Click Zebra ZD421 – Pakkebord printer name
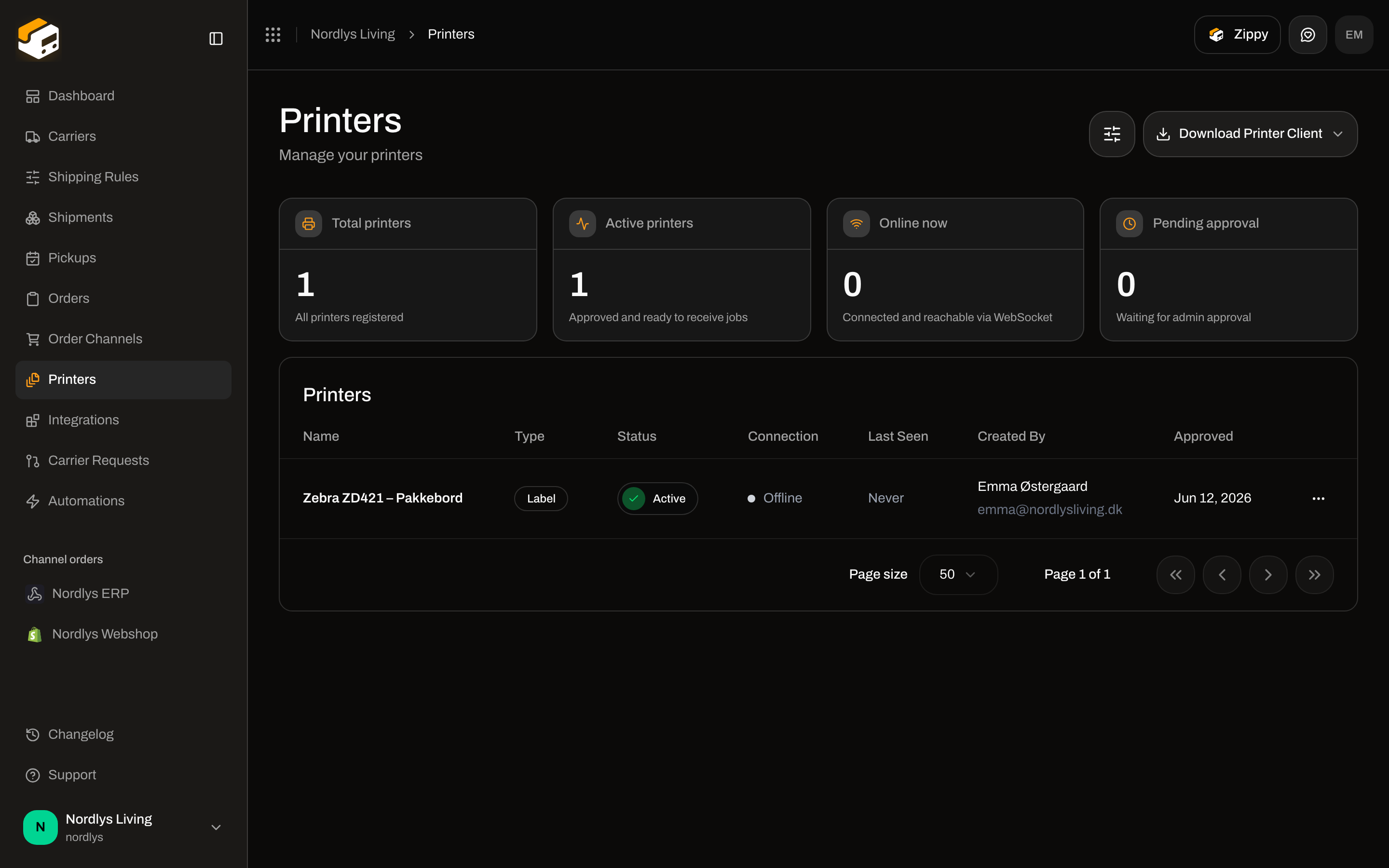 pos(383,498)
